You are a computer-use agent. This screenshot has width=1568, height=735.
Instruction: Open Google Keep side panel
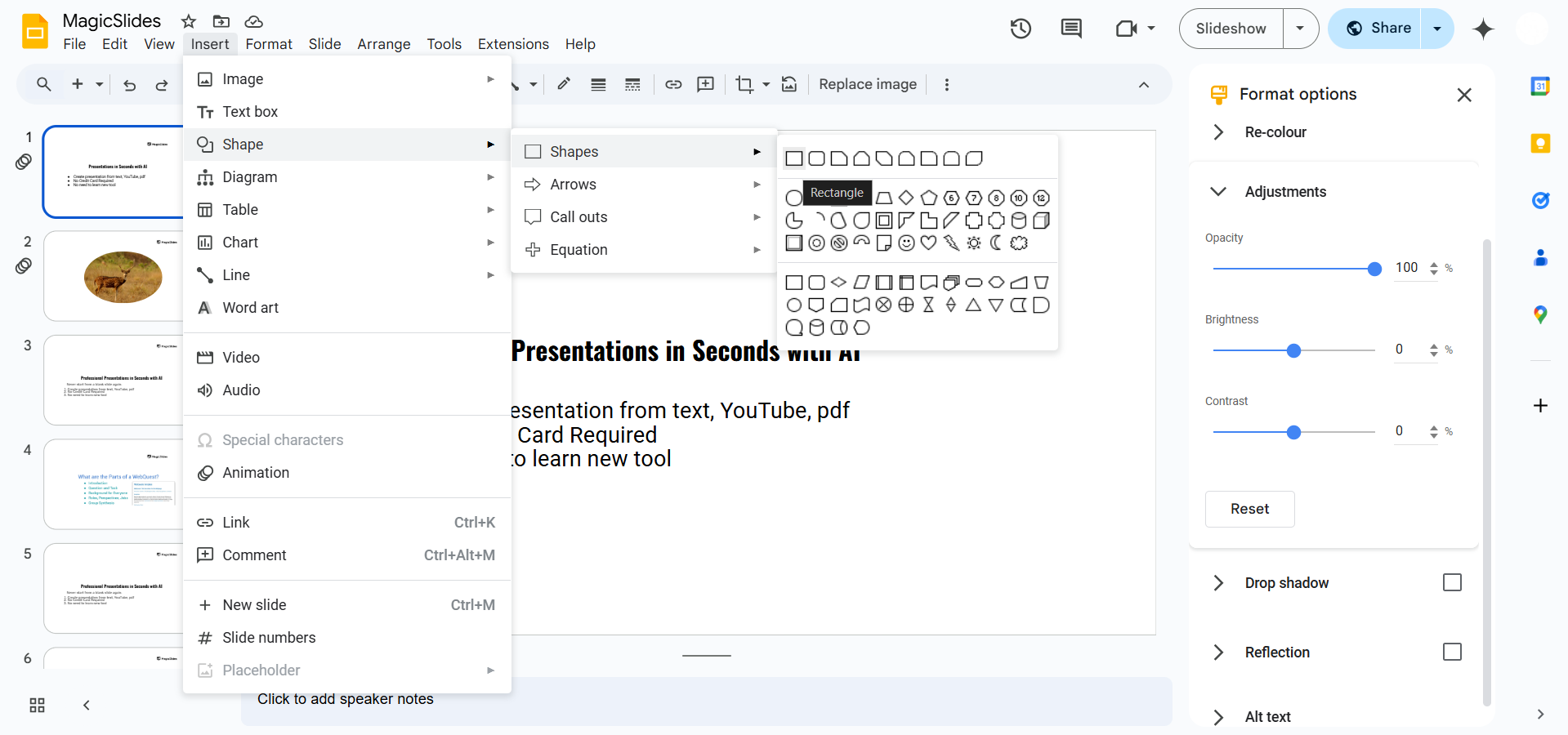pos(1540,144)
